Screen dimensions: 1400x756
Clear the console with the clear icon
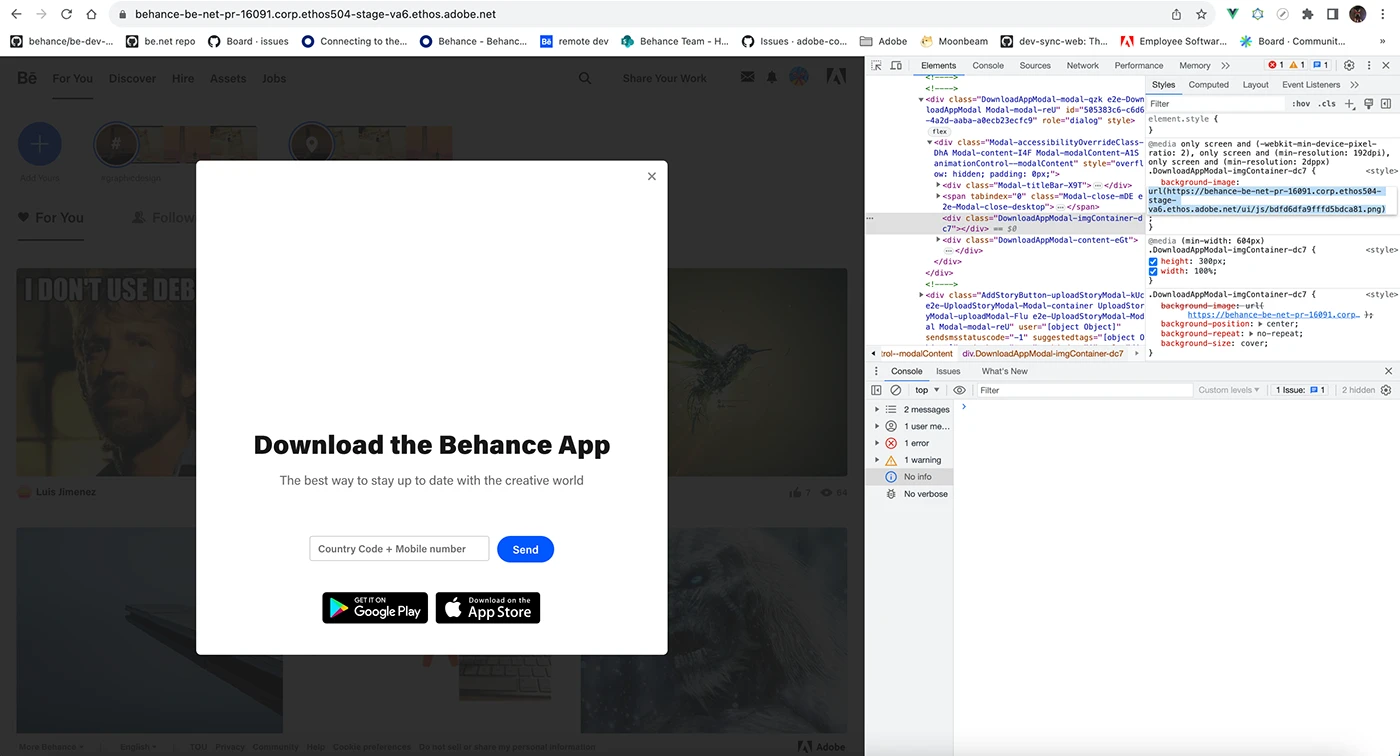coord(896,390)
